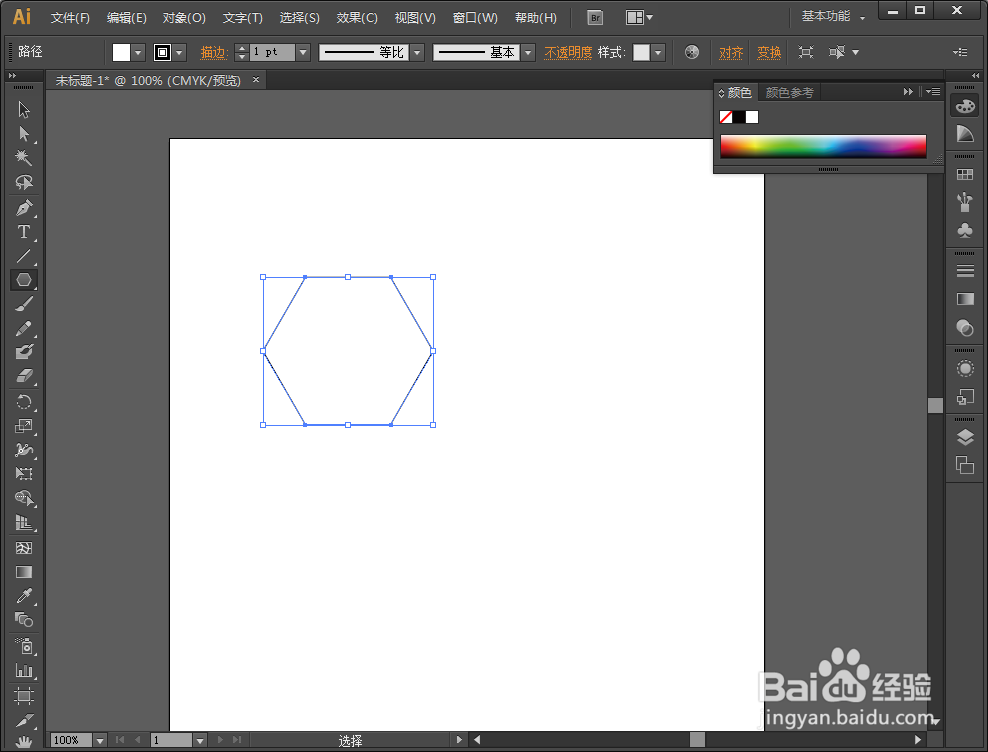The width and height of the screenshot is (988, 752).
Task: Select the black swatch in Color panel
Action: pos(739,117)
